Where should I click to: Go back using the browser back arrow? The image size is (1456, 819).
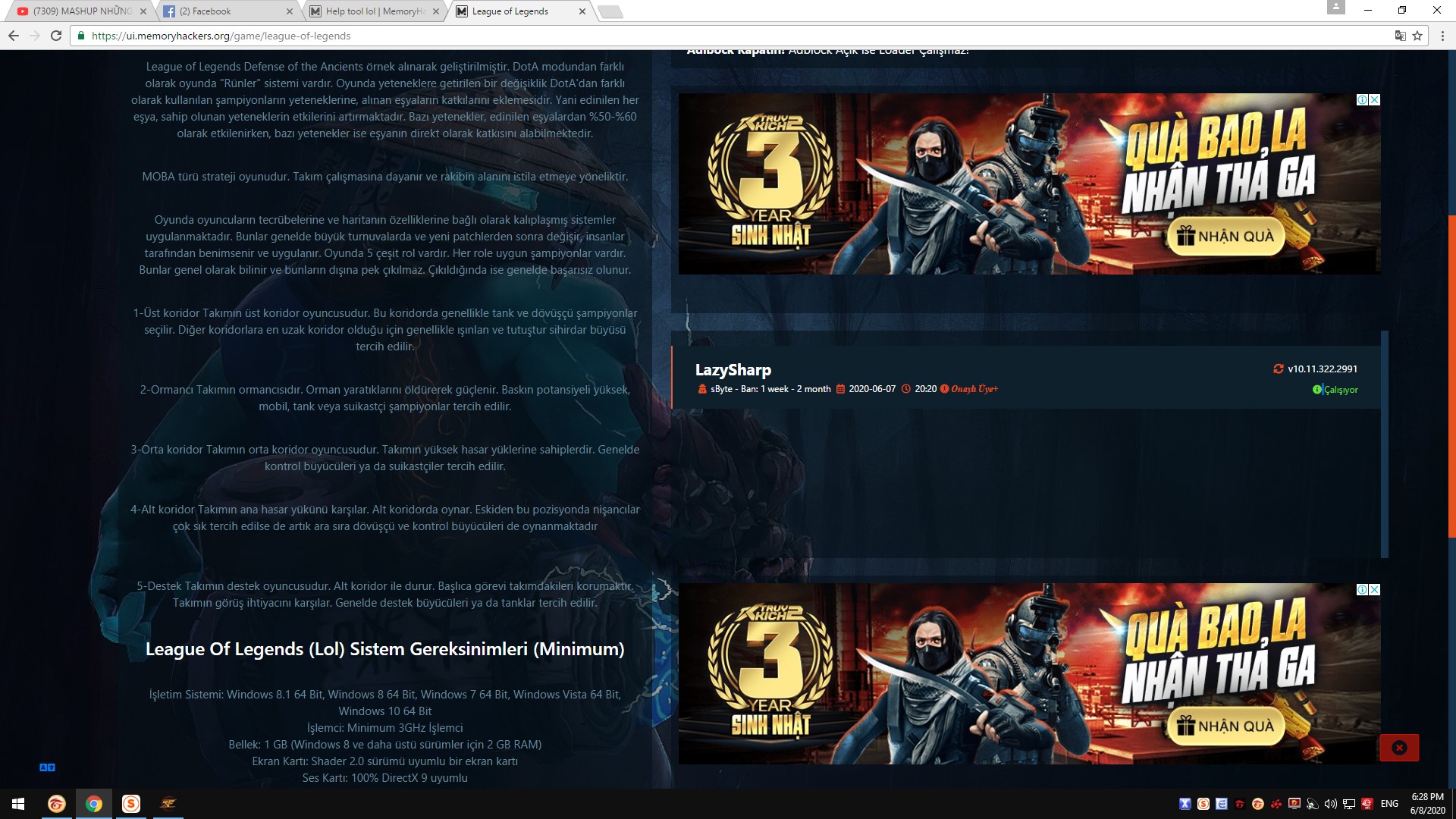14,36
